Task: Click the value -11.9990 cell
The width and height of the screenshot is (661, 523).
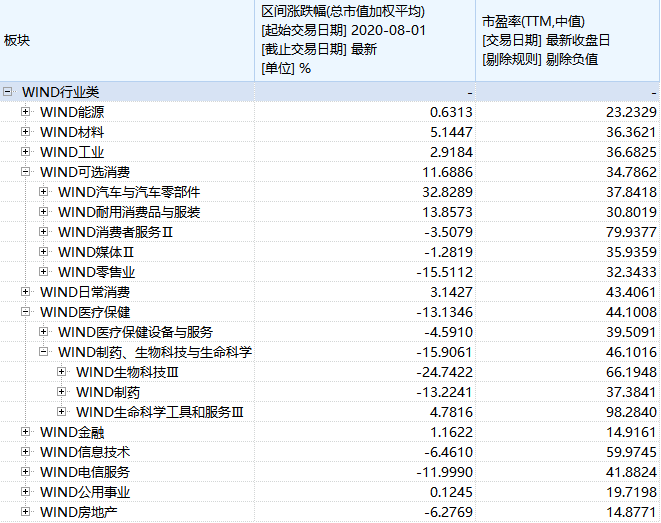Action: [365, 472]
